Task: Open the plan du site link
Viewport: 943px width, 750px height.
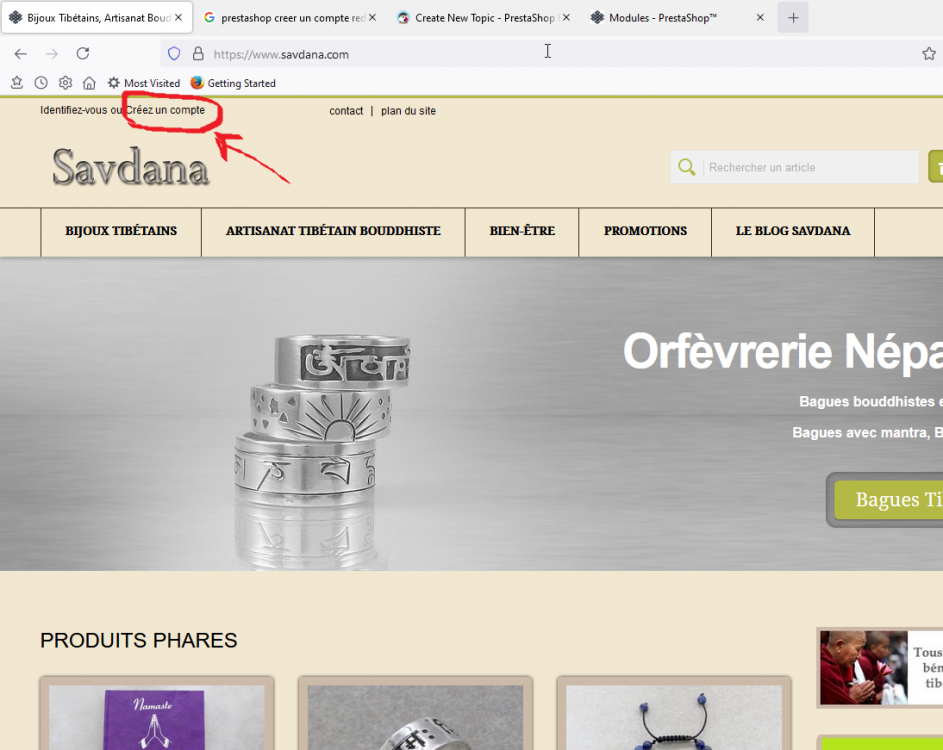Action: 408,111
